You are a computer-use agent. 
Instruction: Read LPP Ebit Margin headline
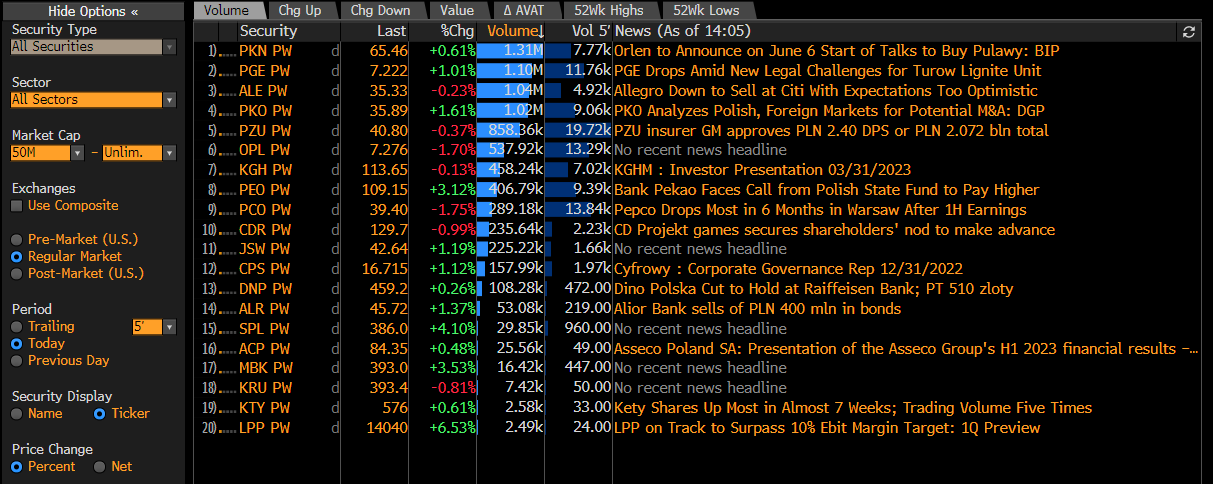point(827,428)
